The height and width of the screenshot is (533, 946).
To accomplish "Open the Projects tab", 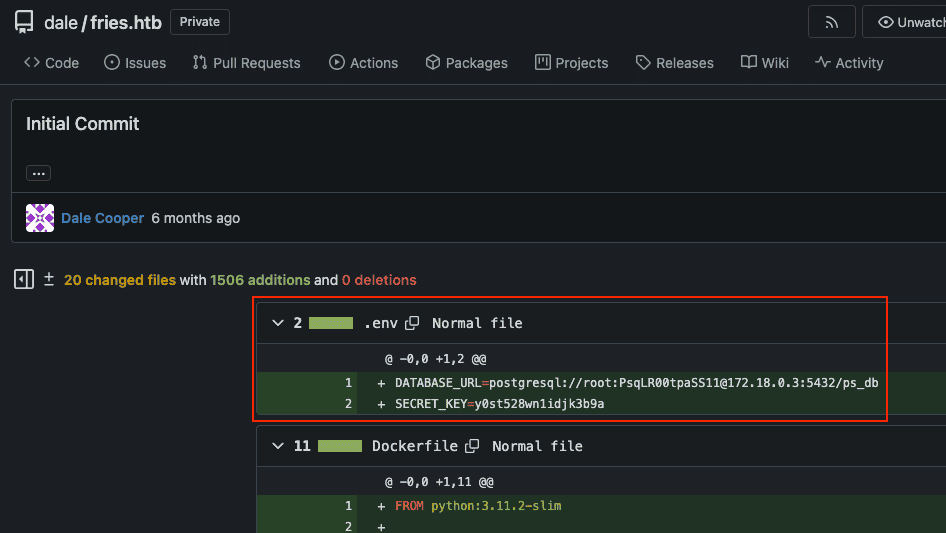I will (571, 63).
